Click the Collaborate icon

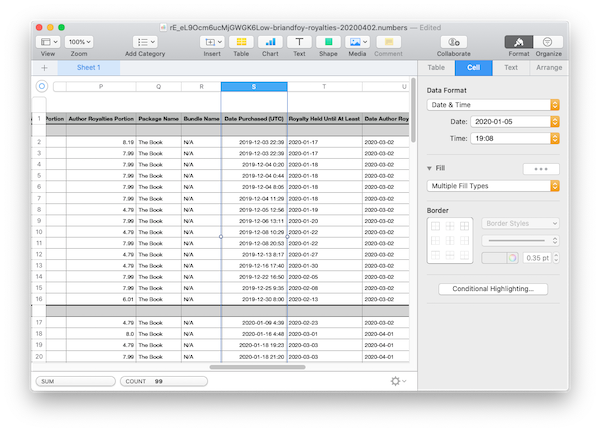454,42
